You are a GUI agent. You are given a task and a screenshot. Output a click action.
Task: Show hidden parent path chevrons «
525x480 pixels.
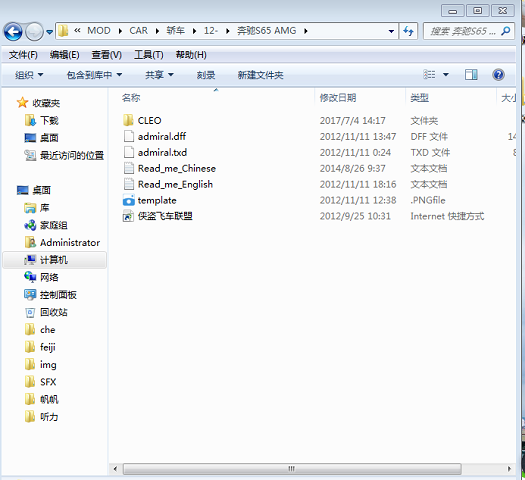(x=77, y=31)
